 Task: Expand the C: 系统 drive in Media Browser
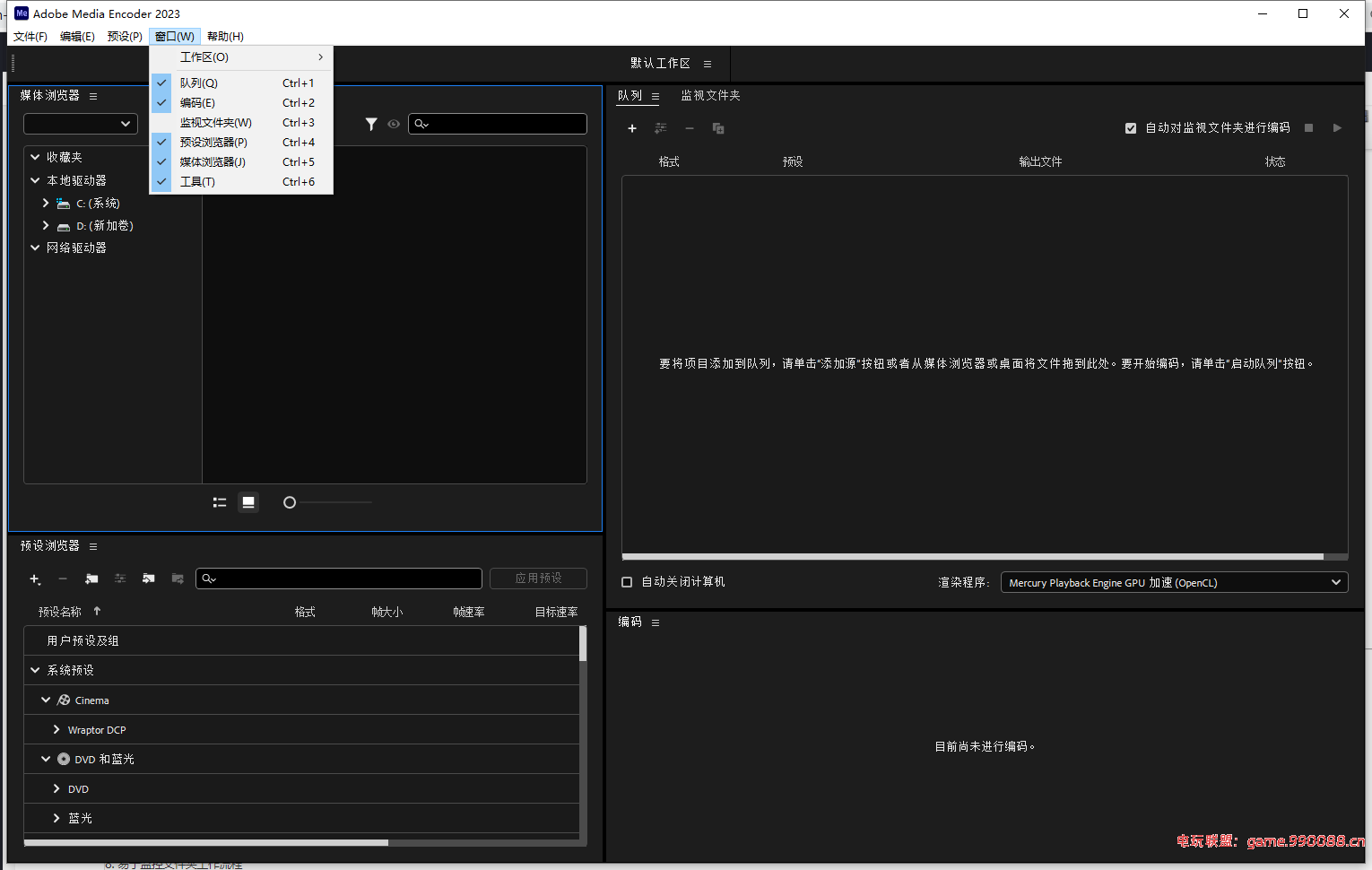click(x=45, y=203)
